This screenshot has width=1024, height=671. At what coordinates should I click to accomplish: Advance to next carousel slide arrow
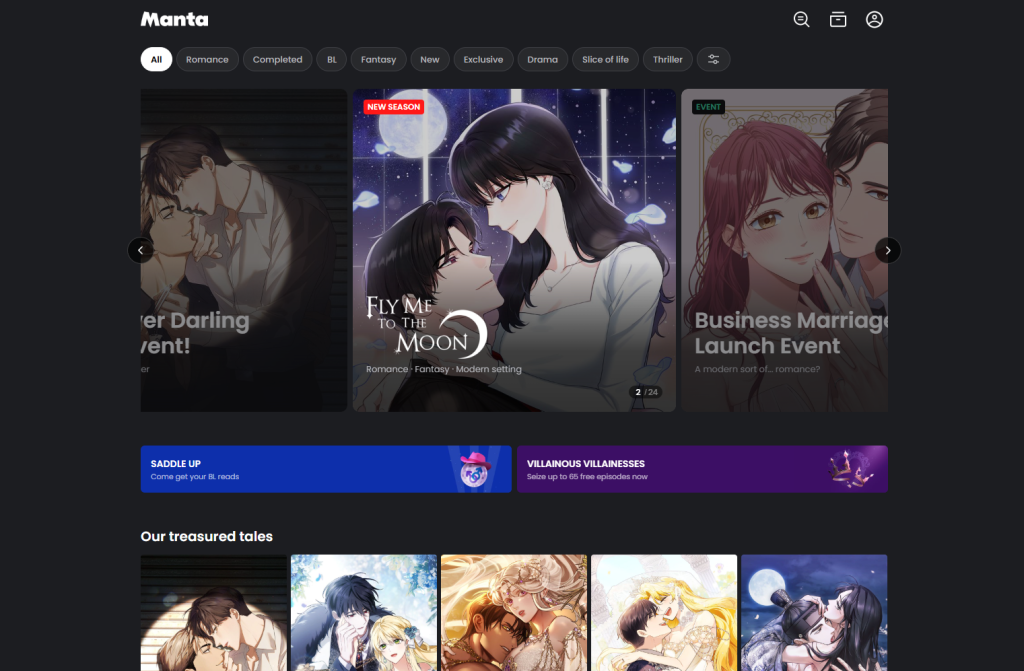tap(887, 250)
